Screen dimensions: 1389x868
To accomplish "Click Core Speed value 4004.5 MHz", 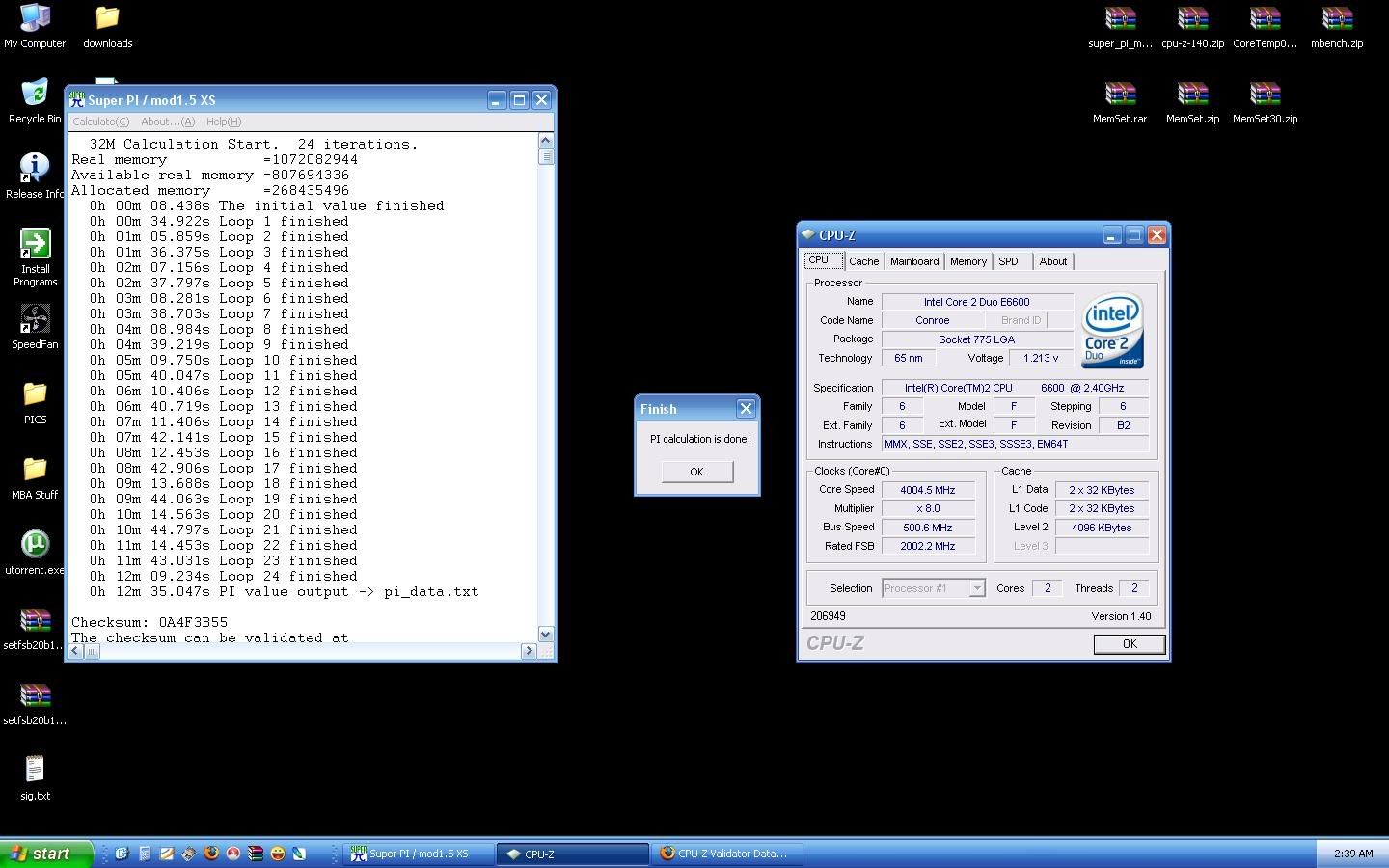I will [x=928, y=490].
